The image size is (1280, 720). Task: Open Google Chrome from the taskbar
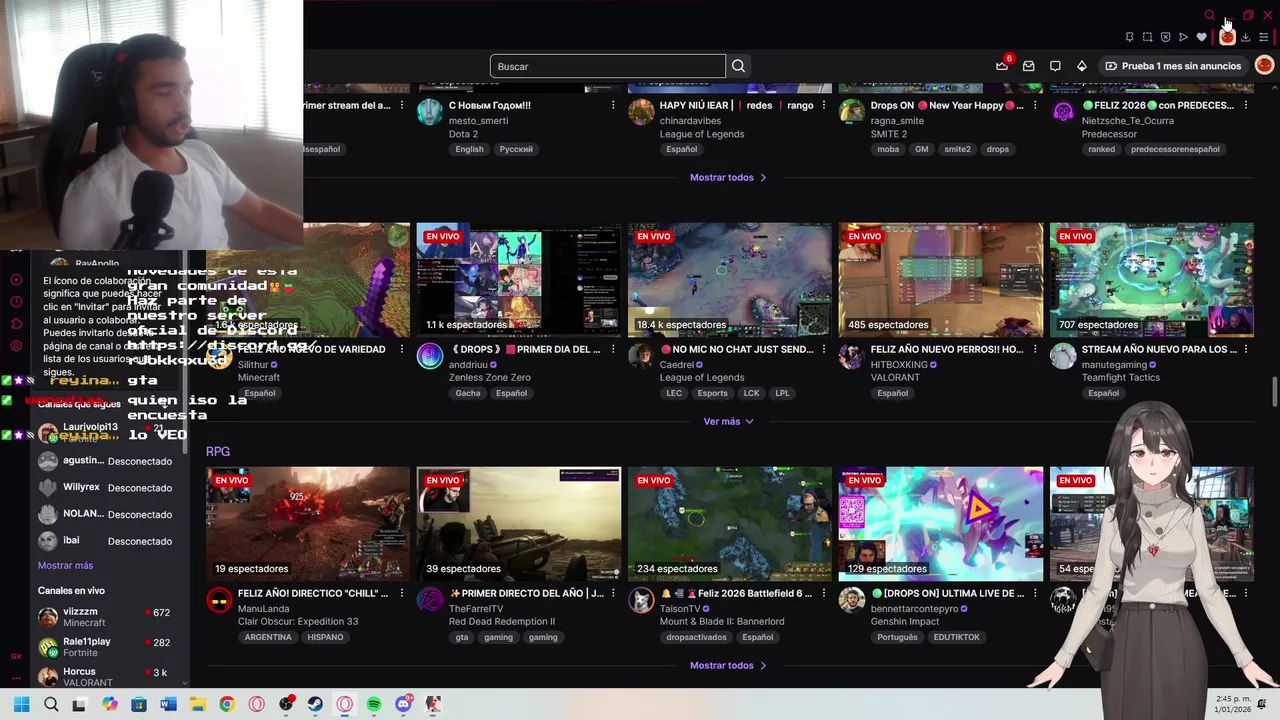[227, 704]
